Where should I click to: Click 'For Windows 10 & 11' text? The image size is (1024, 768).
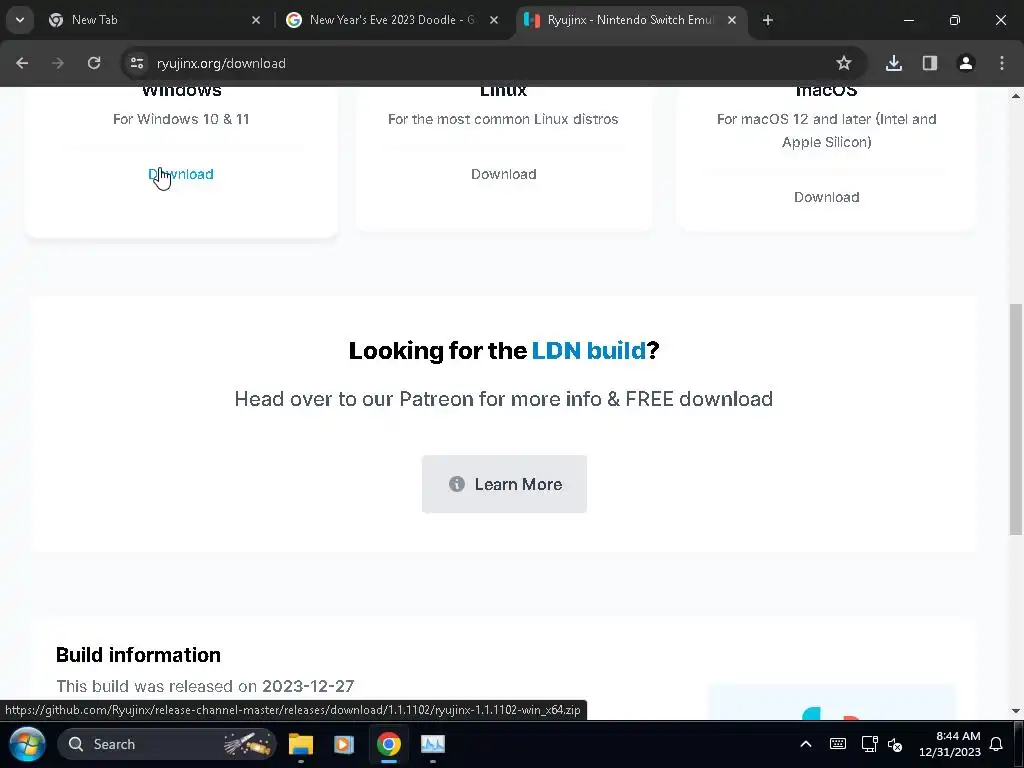pos(182,119)
